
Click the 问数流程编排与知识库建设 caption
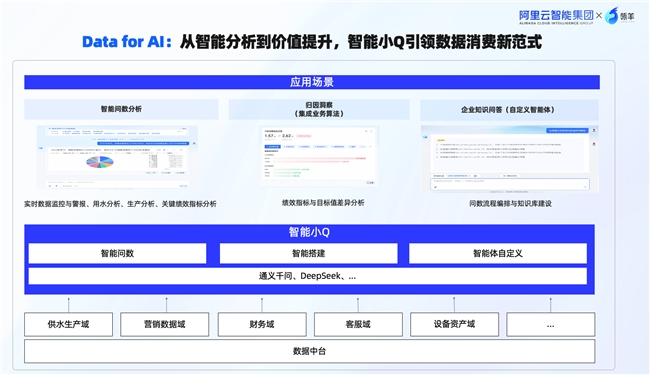click(x=510, y=203)
